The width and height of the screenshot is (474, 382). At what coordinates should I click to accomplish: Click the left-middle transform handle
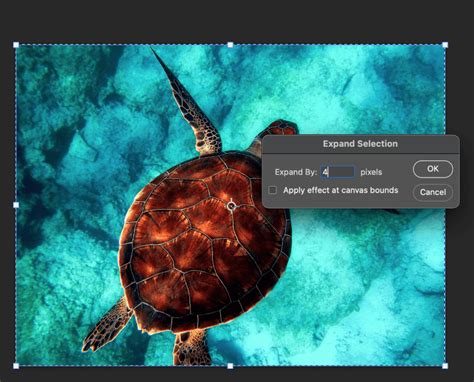[16, 205]
